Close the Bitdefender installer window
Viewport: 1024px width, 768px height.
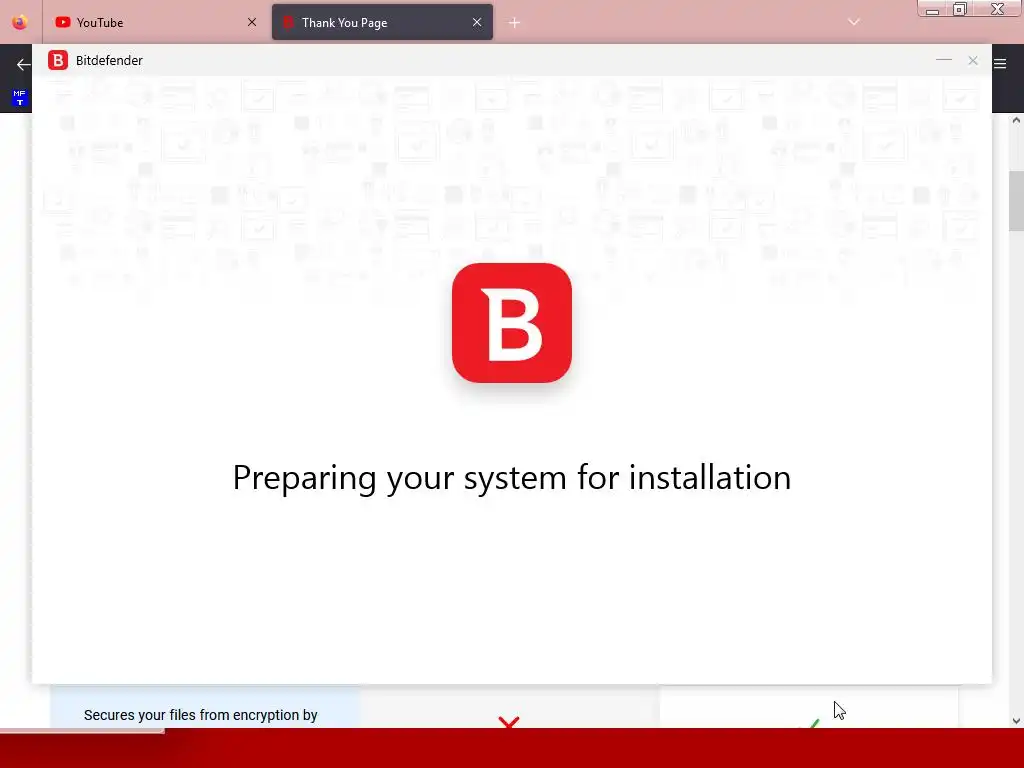tap(973, 60)
